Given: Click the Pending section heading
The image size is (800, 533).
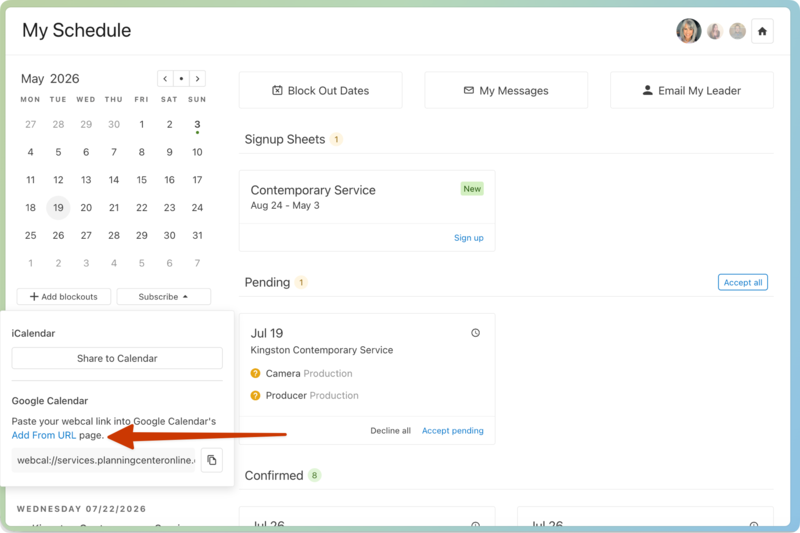Looking at the screenshot, I should 267,283.
